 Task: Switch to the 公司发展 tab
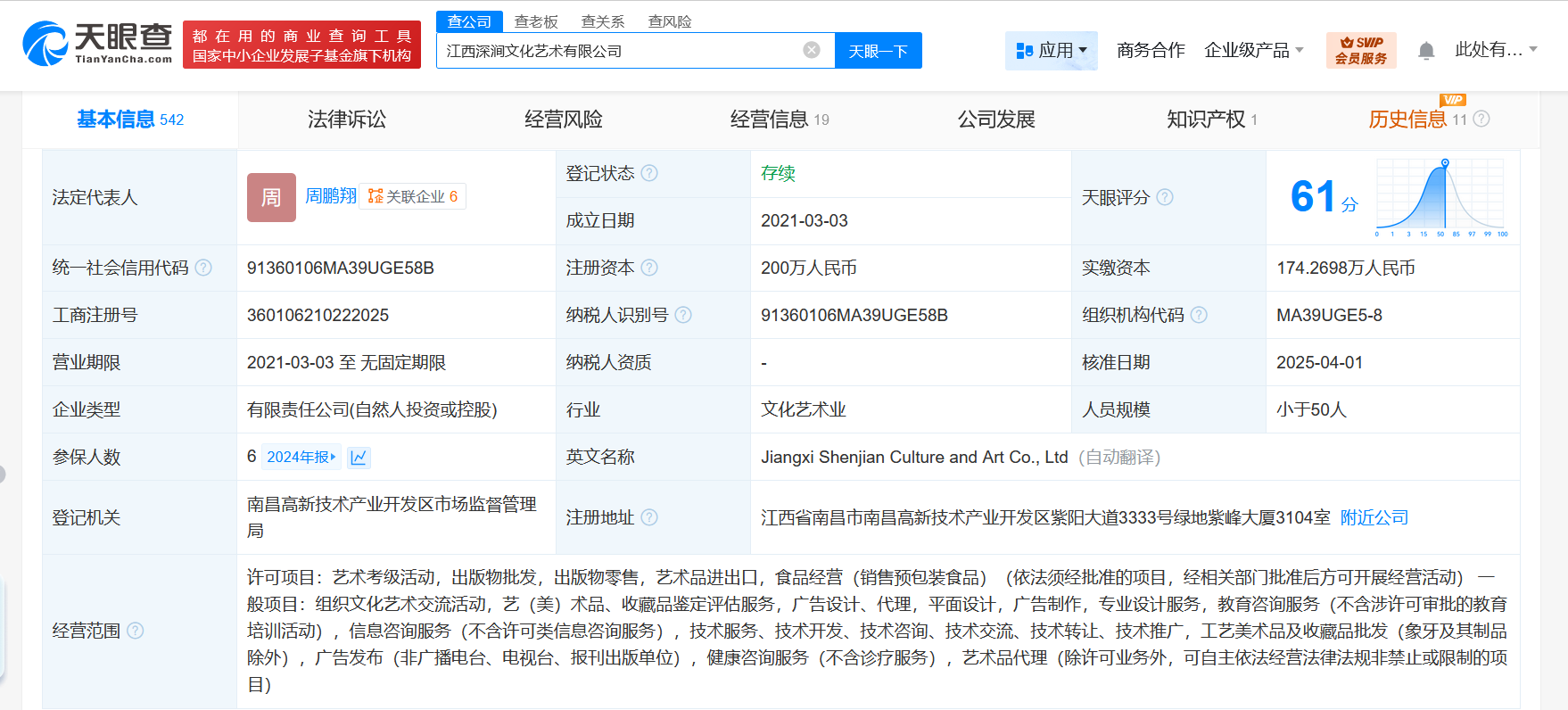point(996,120)
